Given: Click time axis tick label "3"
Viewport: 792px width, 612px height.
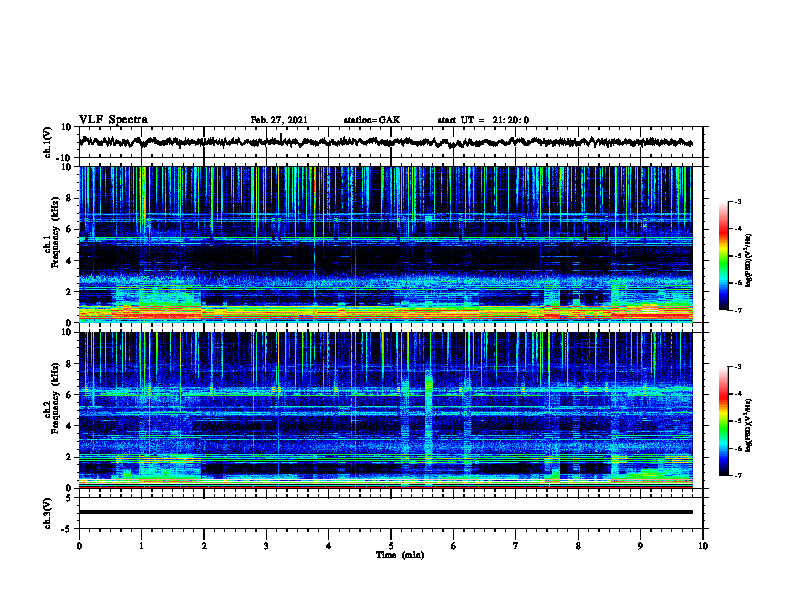Looking at the screenshot, I should point(266,546).
